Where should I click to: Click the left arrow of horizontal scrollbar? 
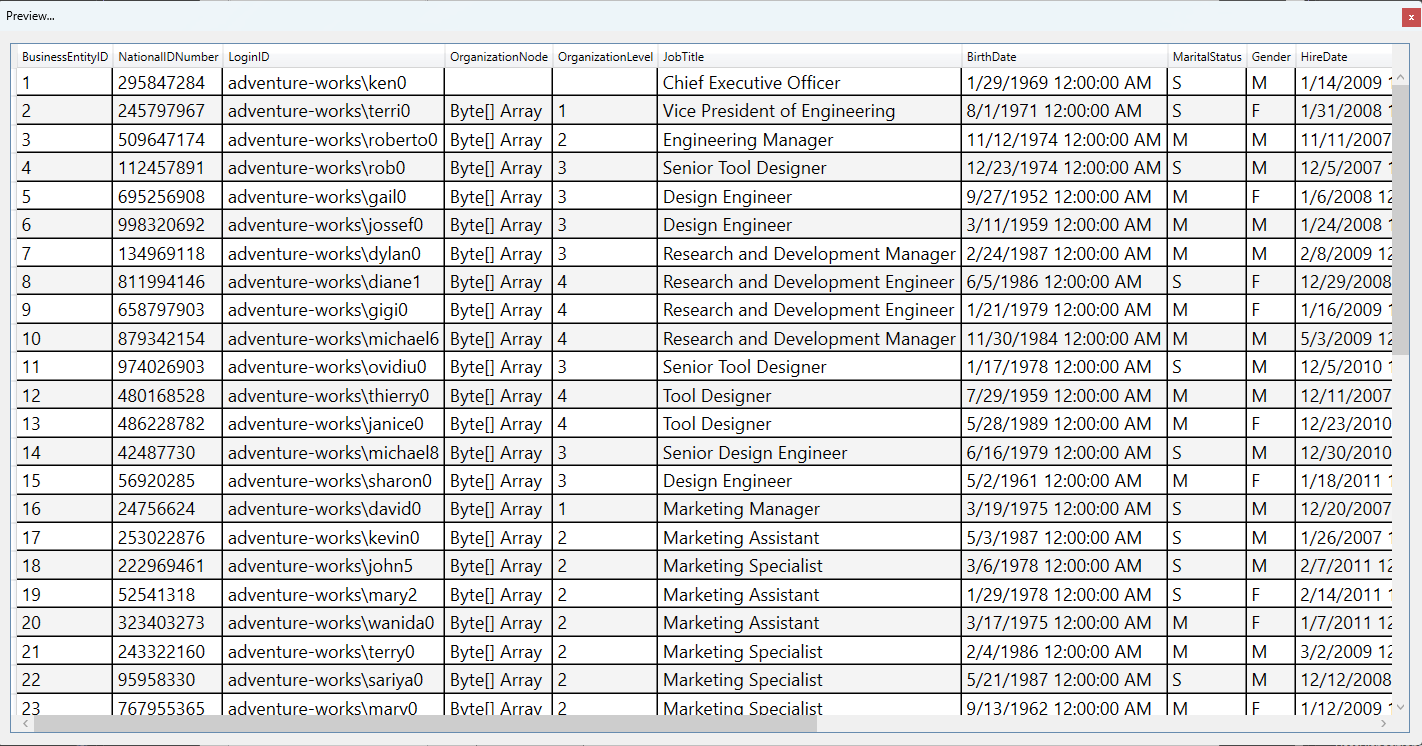(x=25, y=723)
